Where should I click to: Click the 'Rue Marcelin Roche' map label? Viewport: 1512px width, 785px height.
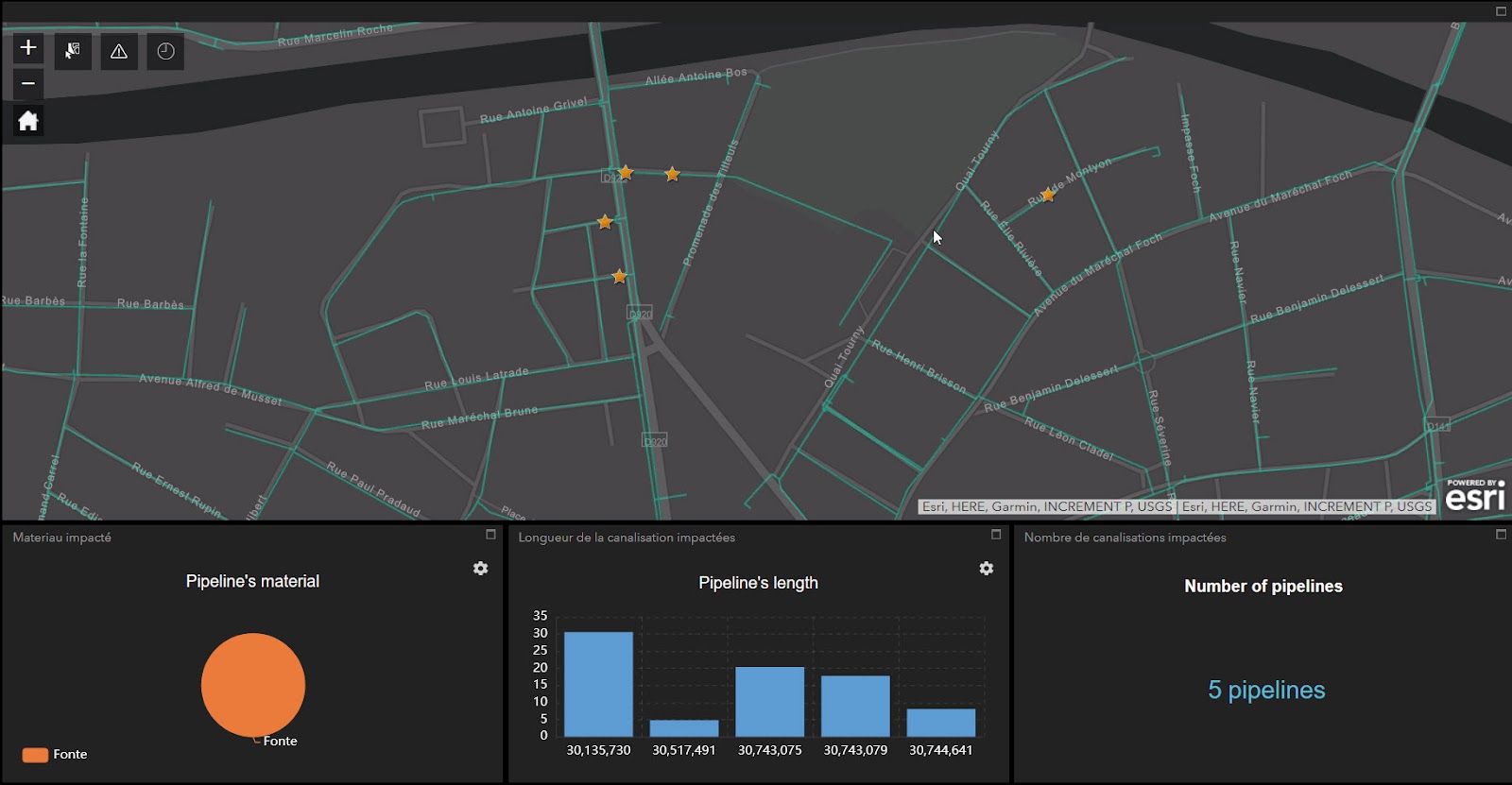click(x=335, y=35)
